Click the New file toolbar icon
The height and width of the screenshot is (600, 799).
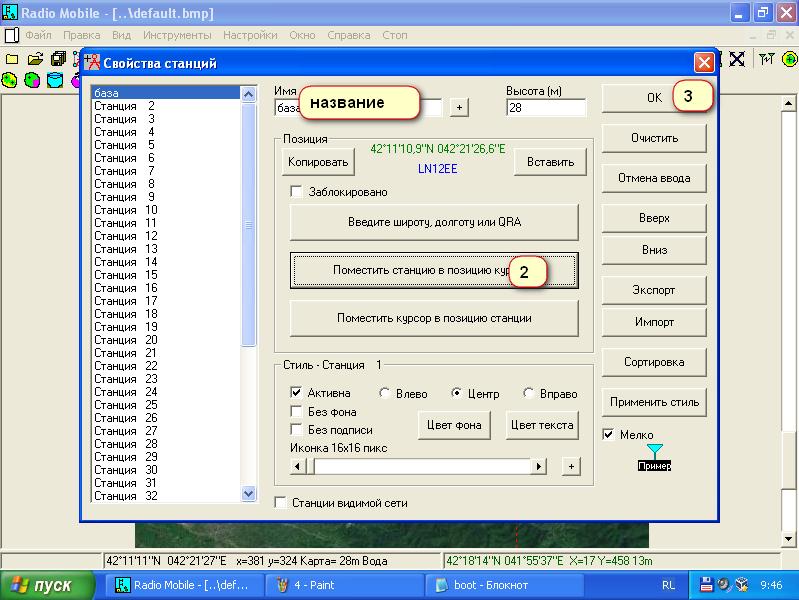coord(12,59)
